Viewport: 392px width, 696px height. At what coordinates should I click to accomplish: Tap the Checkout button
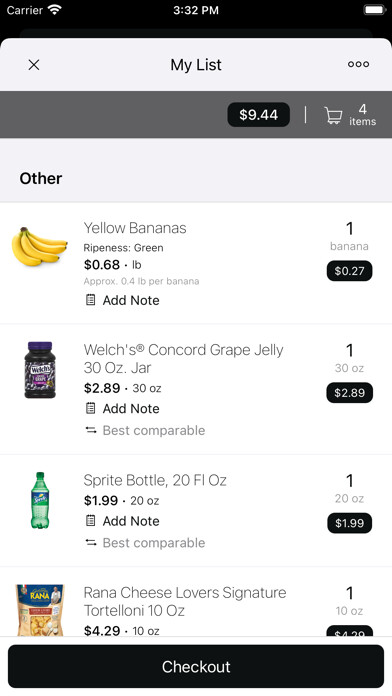click(x=196, y=666)
